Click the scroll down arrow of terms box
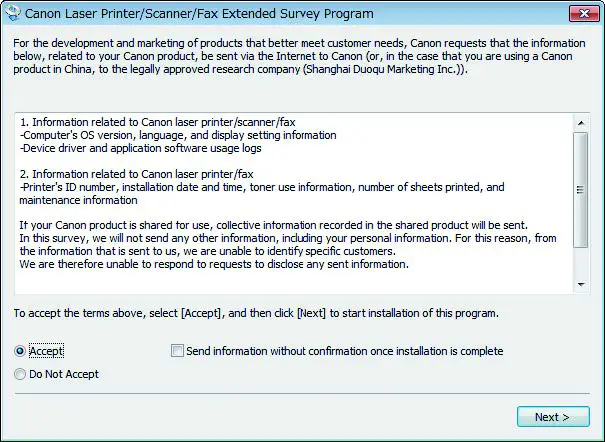 [x=580, y=284]
